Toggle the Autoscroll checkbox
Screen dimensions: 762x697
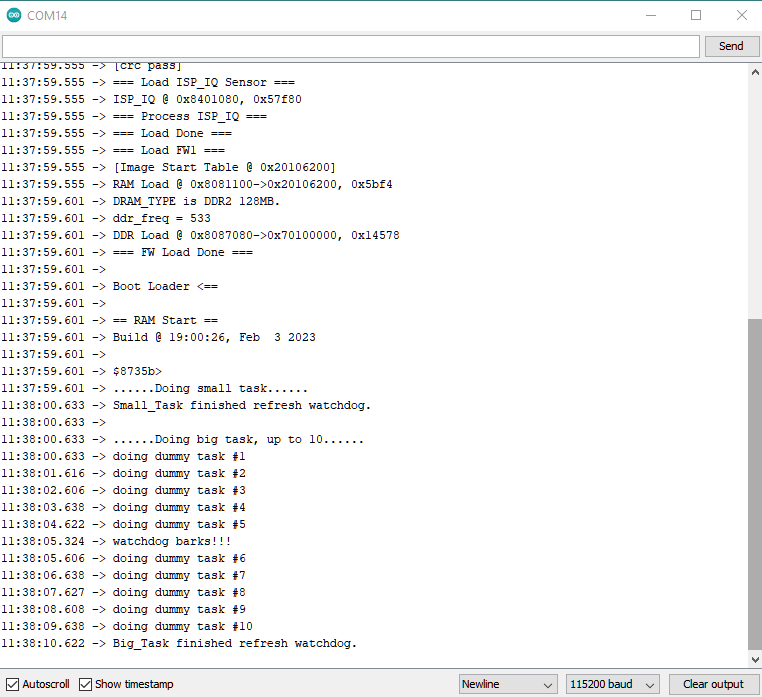[12, 684]
